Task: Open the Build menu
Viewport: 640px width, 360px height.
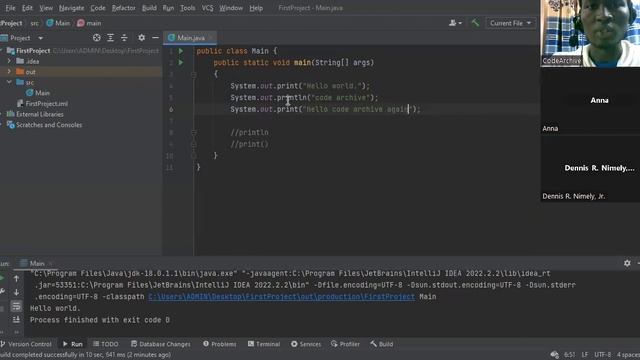Action: coord(149,8)
